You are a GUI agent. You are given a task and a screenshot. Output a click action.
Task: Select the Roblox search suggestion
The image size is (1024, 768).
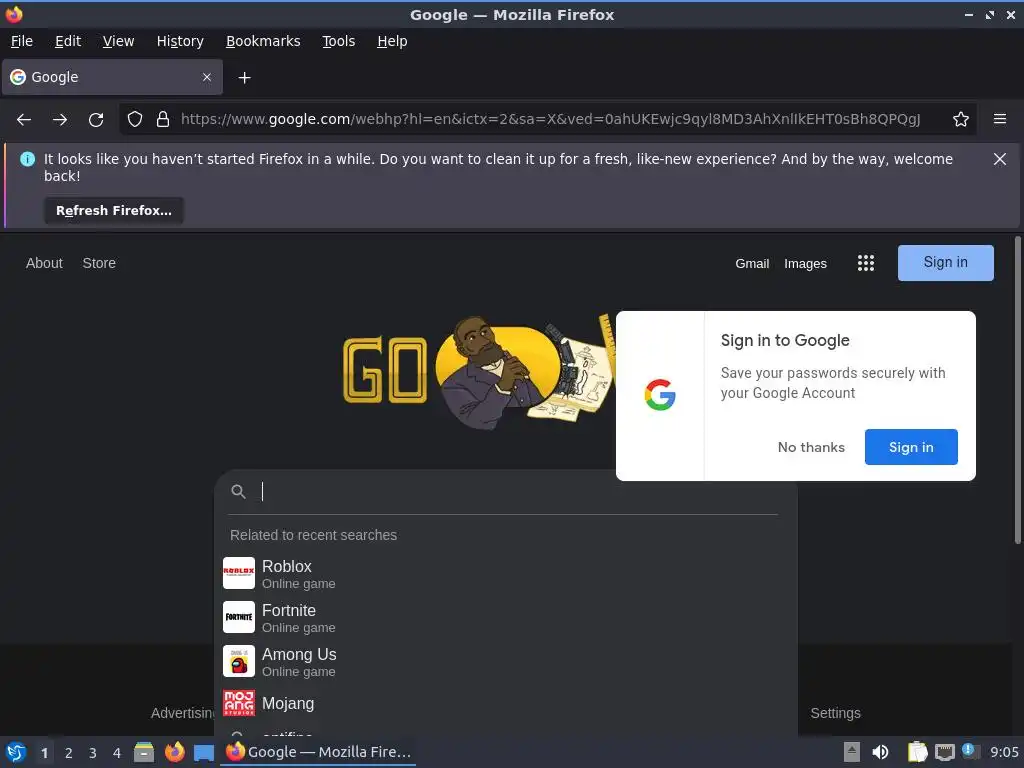(505, 573)
